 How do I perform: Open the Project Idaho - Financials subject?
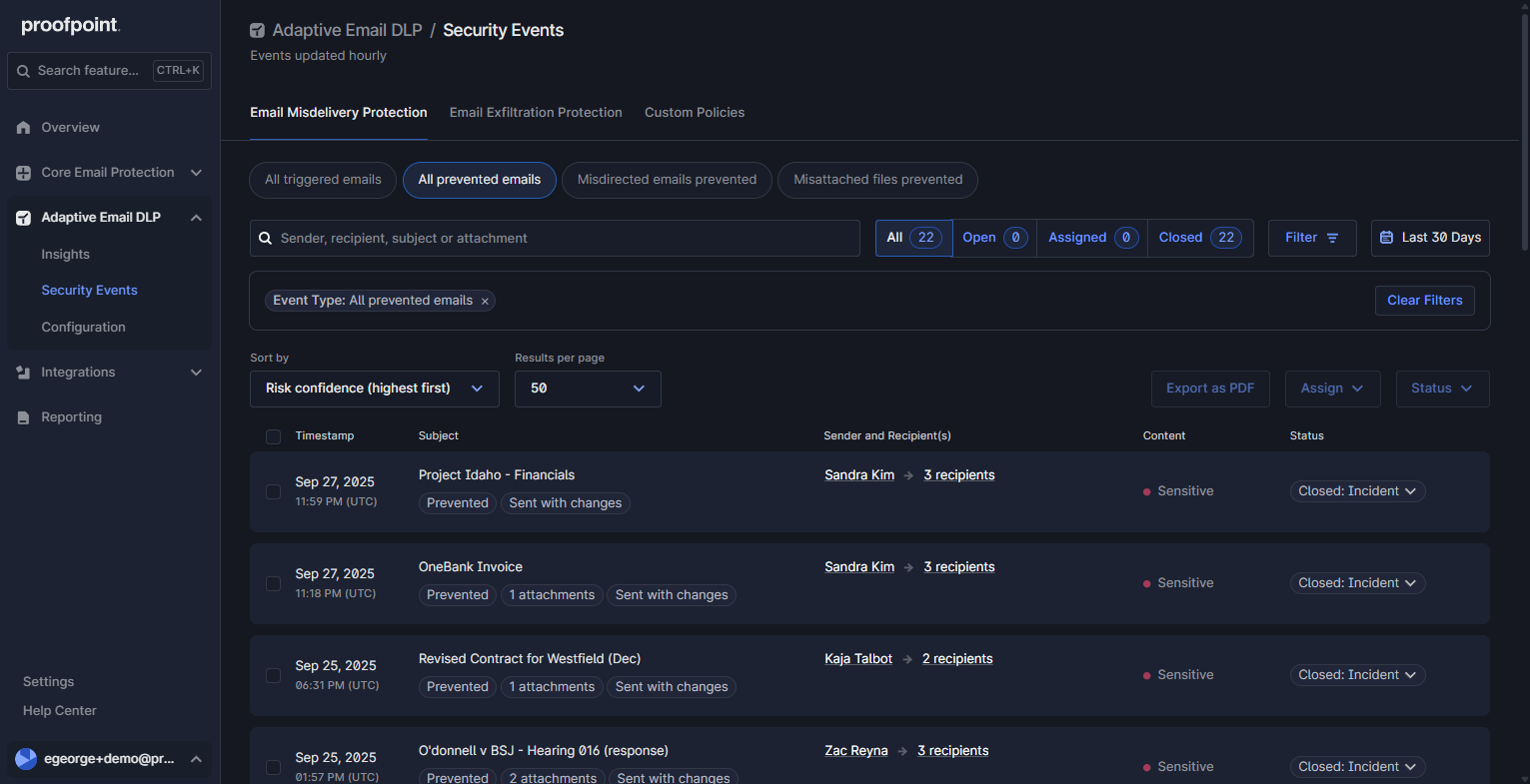pos(497,475)
